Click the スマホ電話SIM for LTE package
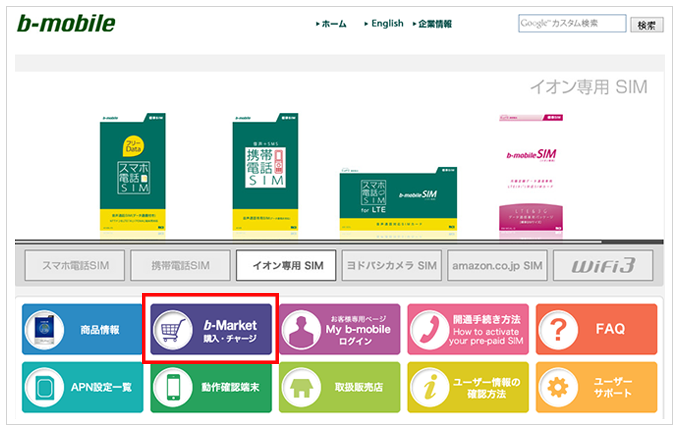This screenshot has width=680, height=432. [x=398, y=199]
